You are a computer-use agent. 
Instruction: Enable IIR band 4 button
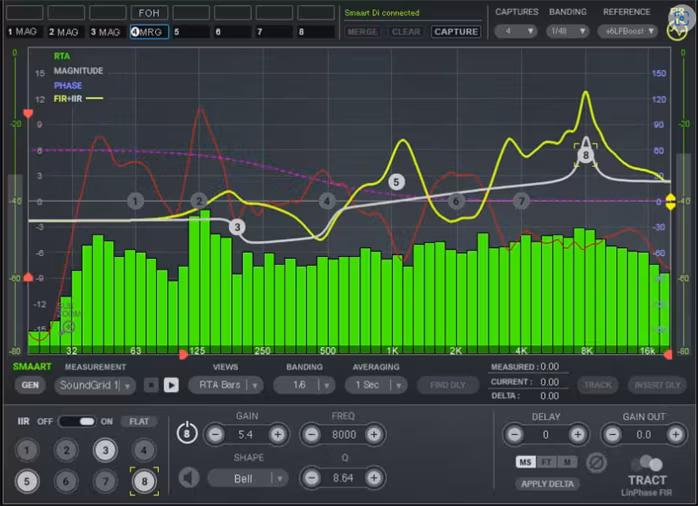(x=144, y=450)
